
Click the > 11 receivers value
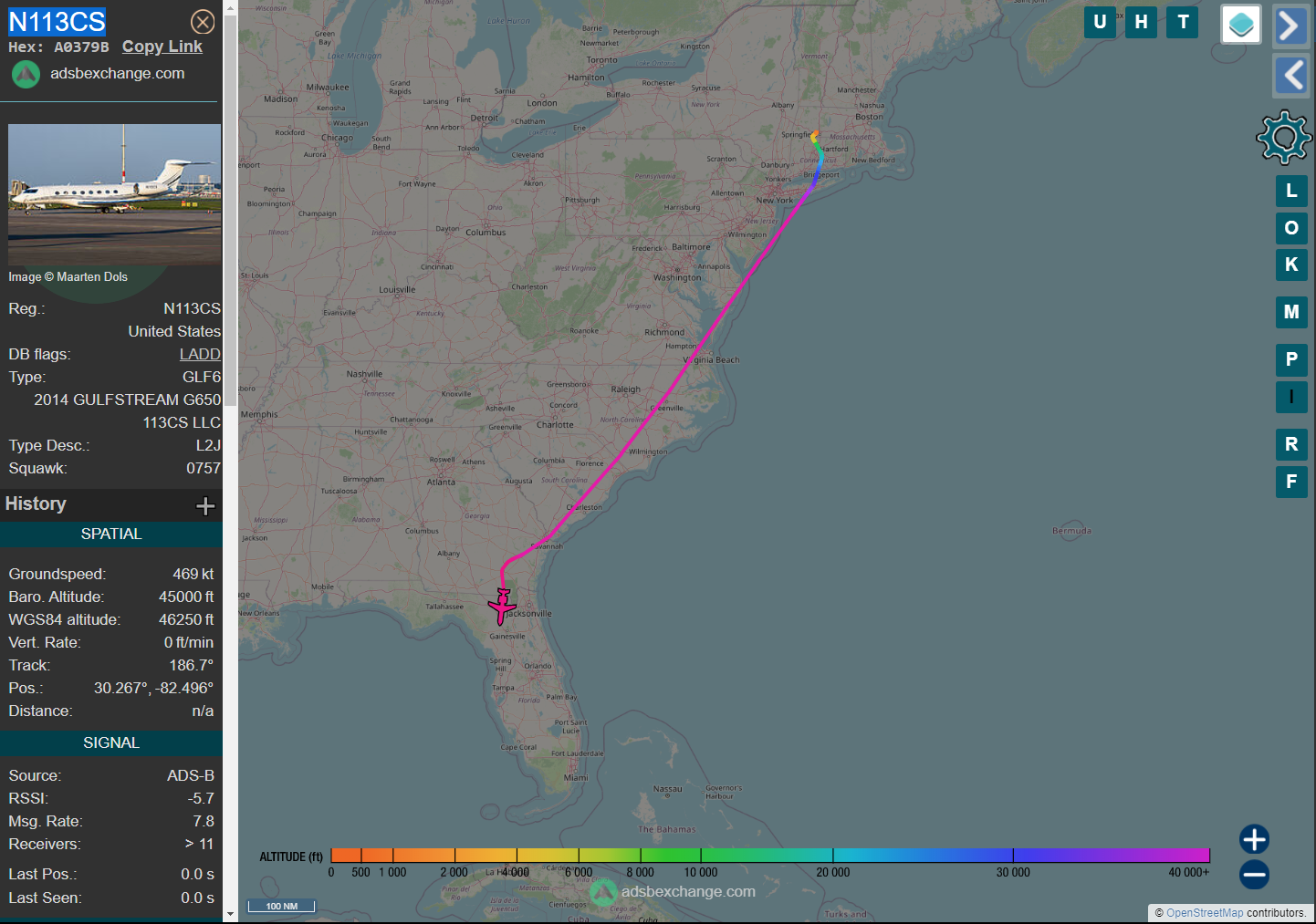point(199,845)
